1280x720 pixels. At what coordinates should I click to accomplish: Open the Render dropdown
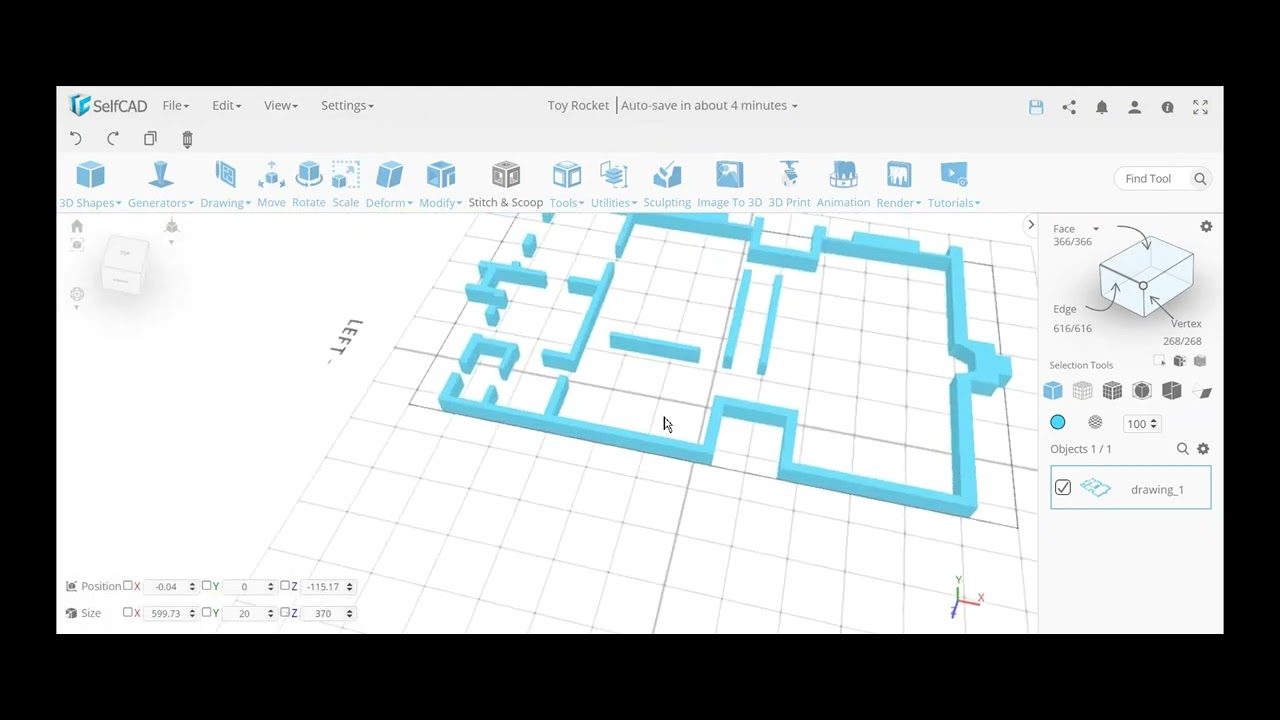pyautogui.click(x=898, y=185)
